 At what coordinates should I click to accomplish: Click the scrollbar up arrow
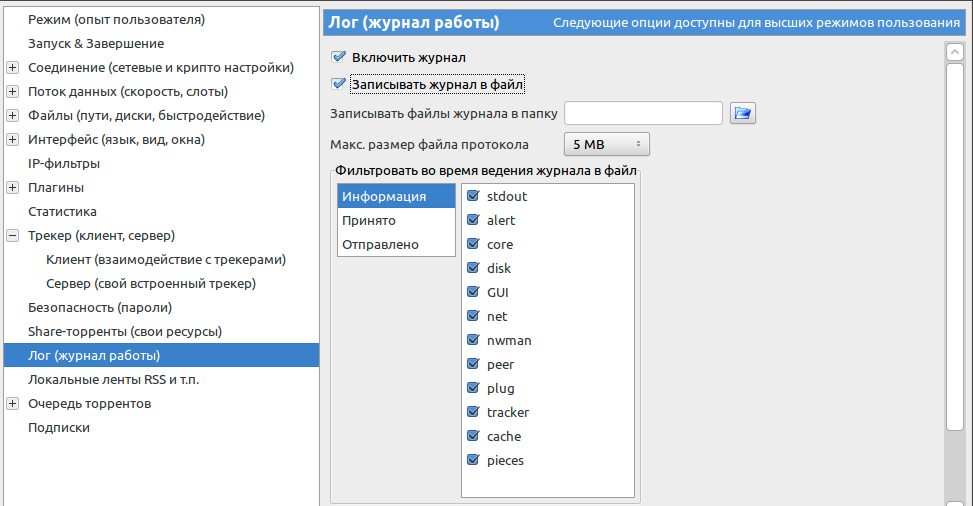955,52
